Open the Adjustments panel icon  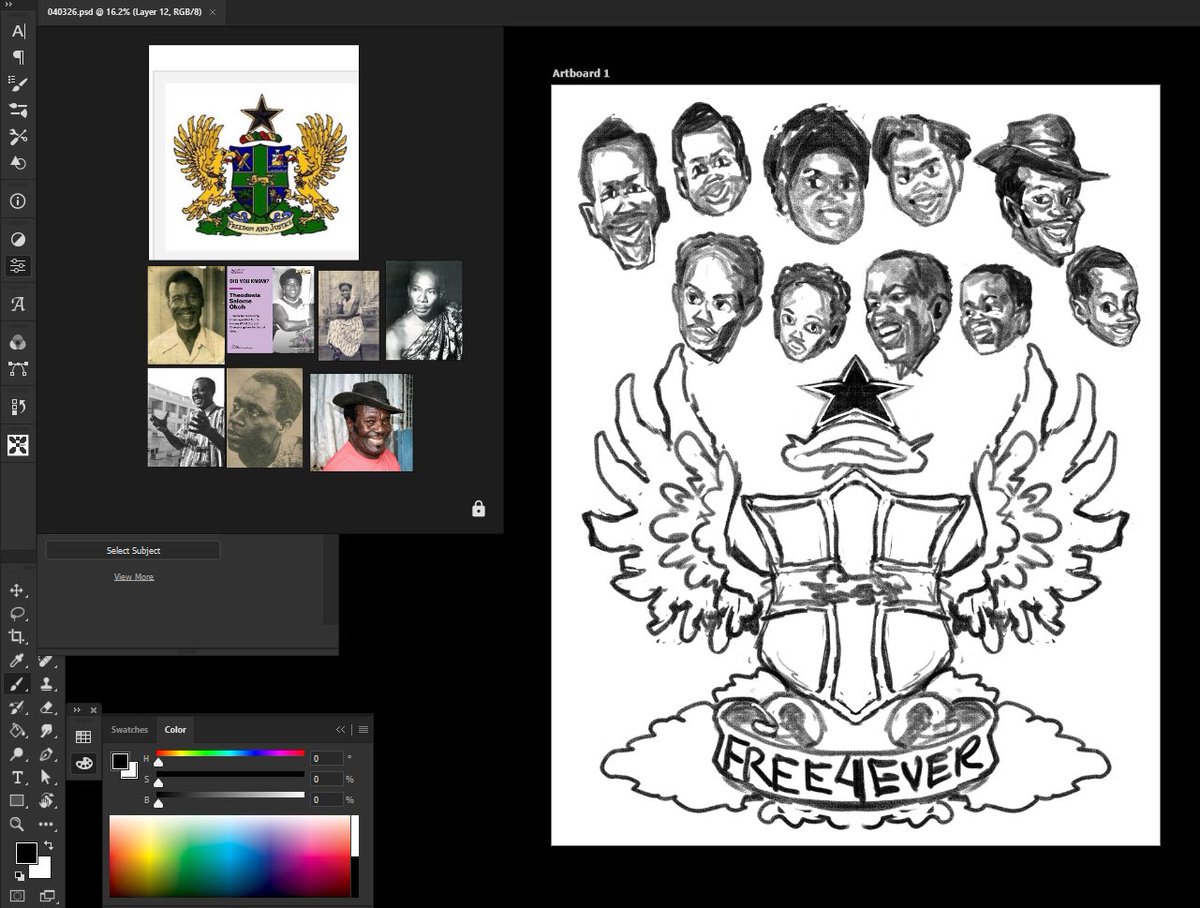point(18,240)
